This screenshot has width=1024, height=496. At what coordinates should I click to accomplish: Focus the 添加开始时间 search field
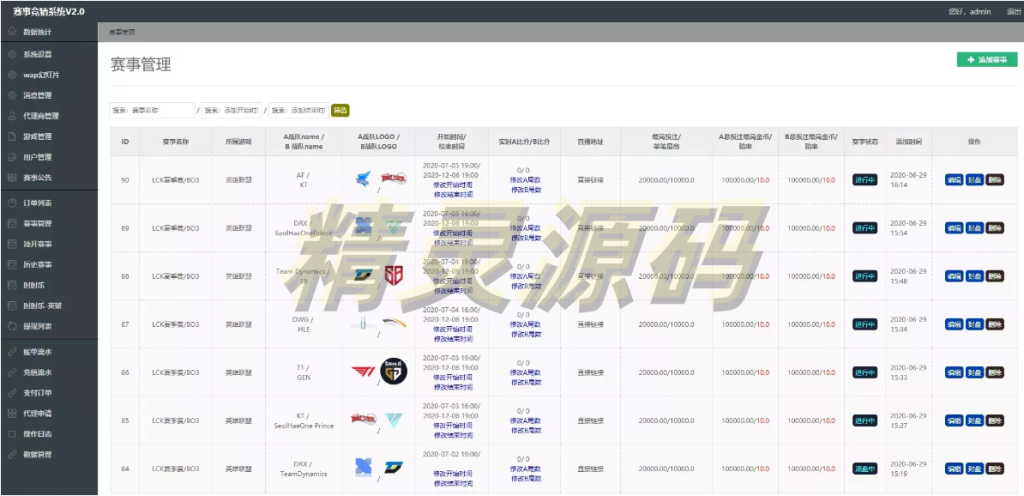[x=231, y=110]
